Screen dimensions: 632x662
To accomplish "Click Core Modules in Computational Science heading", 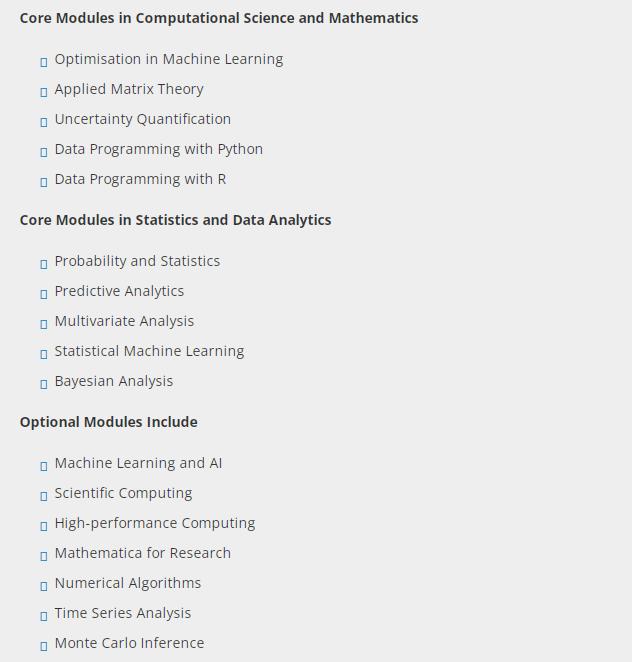I will [219, 18].
